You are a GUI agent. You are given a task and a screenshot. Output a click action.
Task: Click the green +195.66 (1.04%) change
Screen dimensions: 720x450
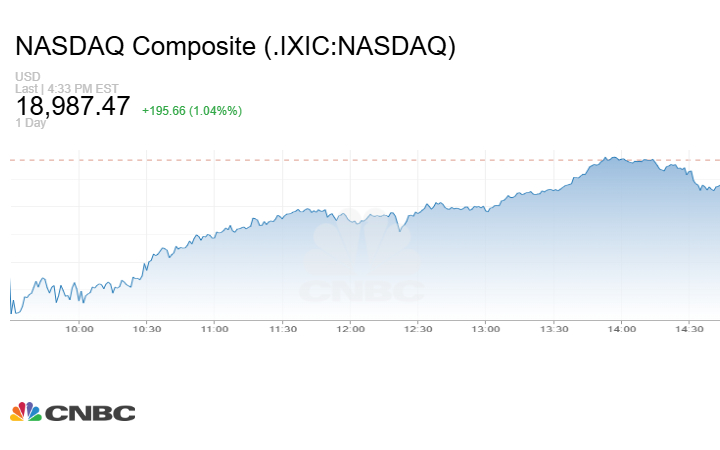coord(192,110)
